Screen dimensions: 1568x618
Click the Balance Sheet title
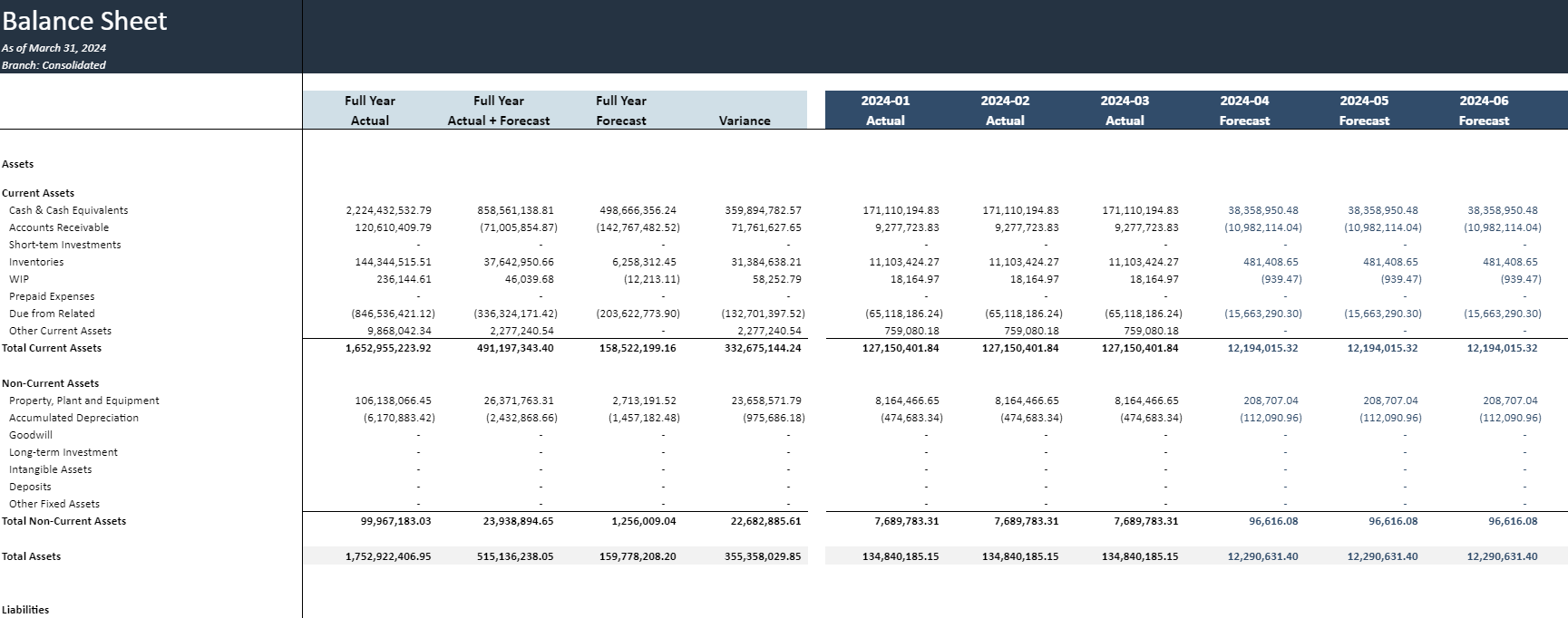[84, 21]
